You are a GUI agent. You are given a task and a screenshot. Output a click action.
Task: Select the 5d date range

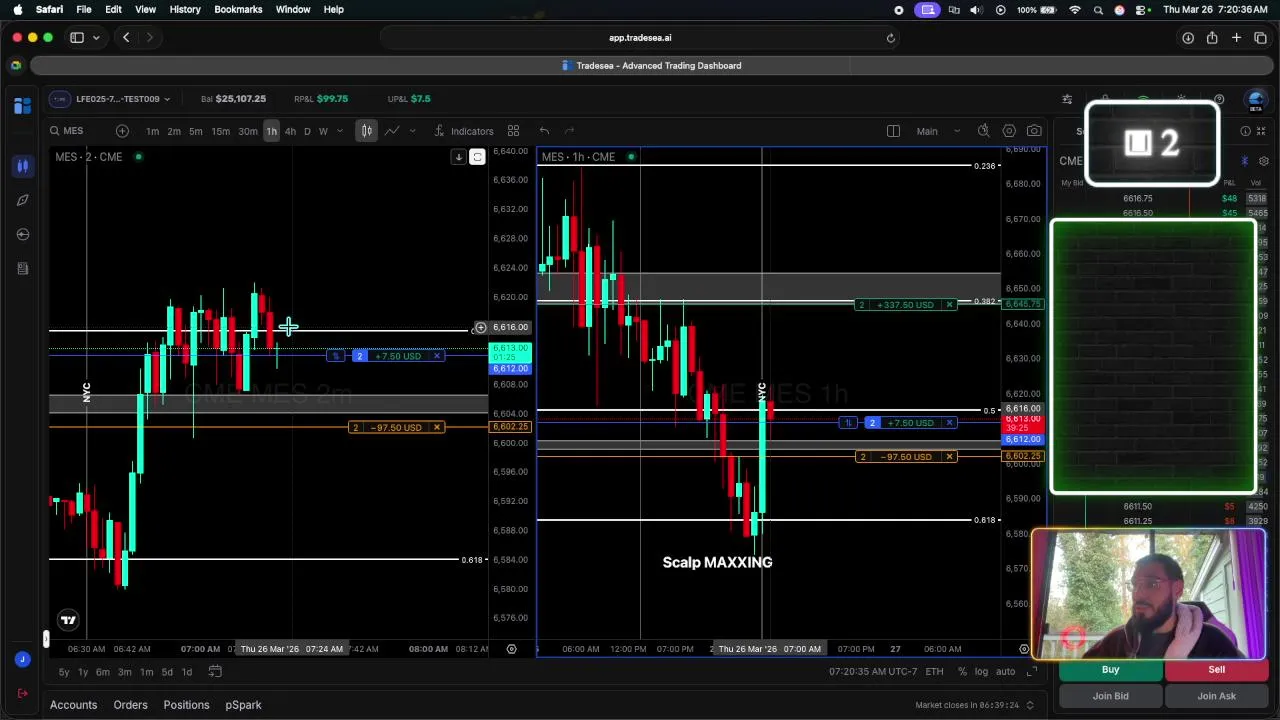click(167, 672)
